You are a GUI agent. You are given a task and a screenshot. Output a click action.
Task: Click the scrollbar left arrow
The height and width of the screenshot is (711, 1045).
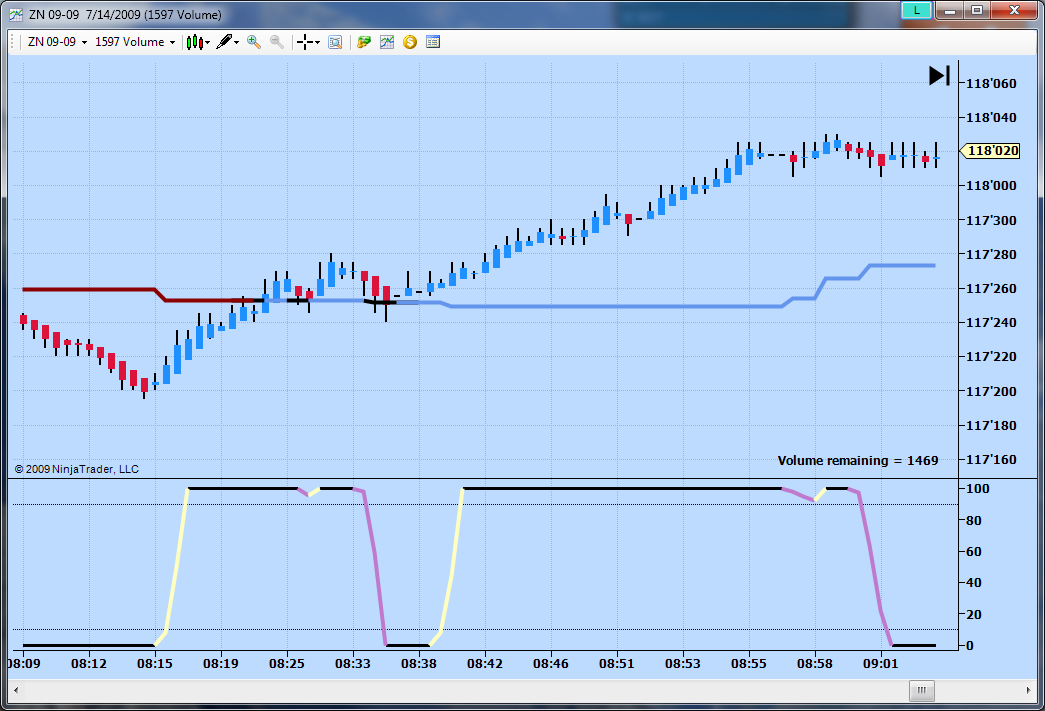(x=16, y=690)
